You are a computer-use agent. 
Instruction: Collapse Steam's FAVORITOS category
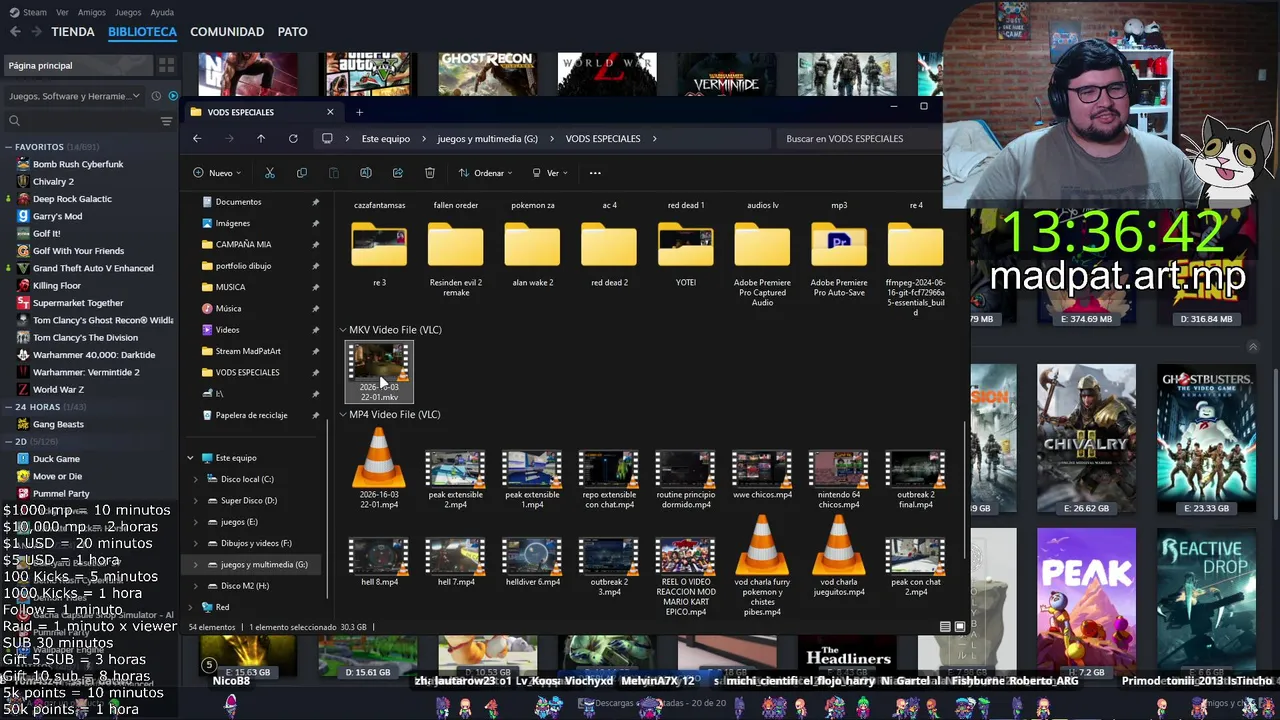[x=8, y=147]
